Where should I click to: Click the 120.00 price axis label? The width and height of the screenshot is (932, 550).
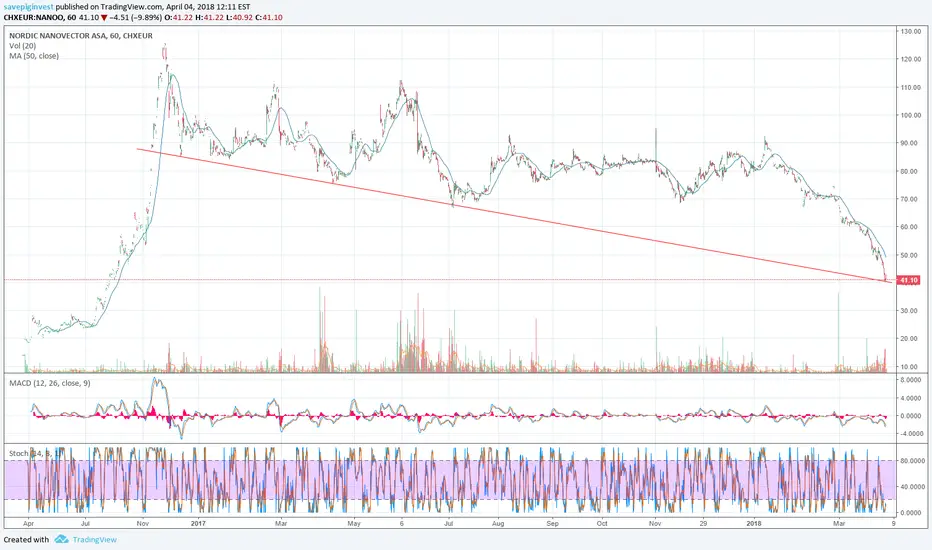click(x=911, y=59)
